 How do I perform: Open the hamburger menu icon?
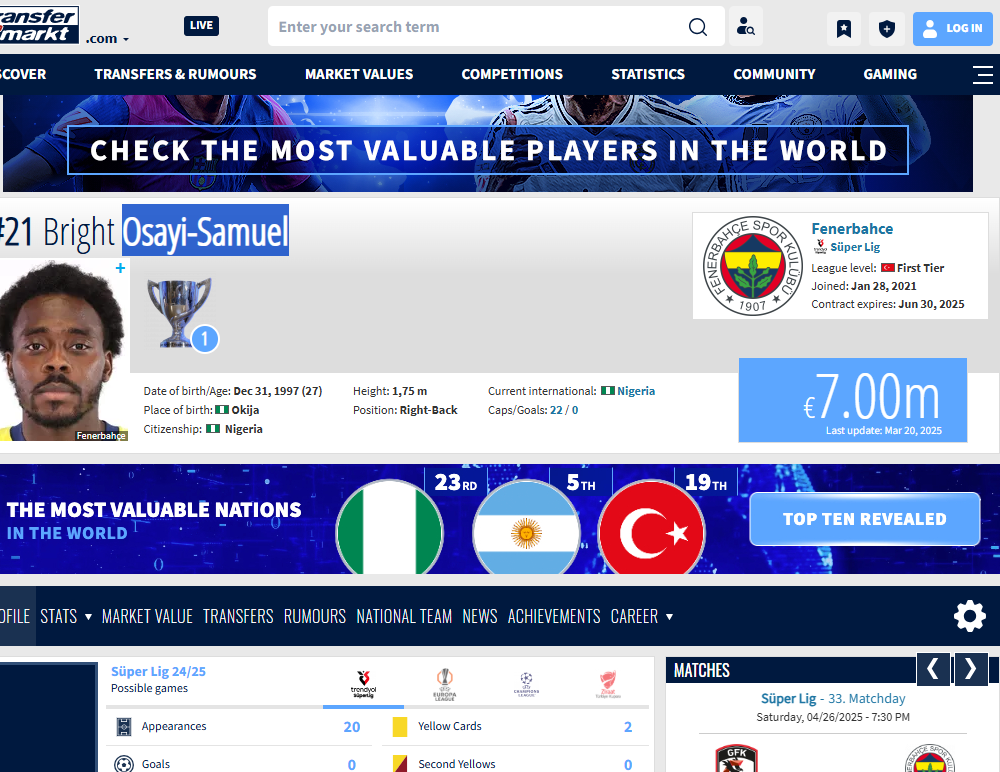click(x=982, y=74)
